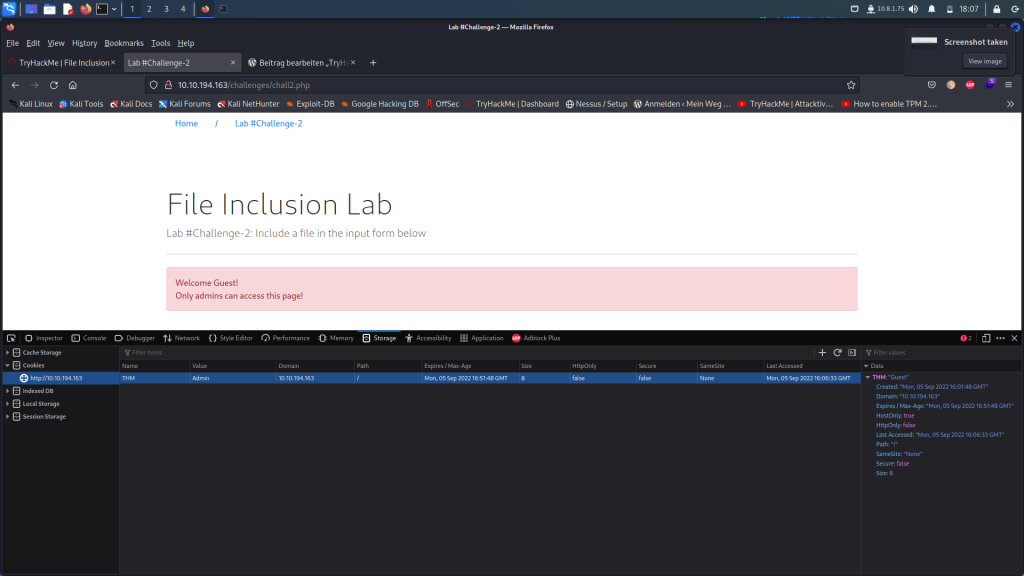Toggle the cookie data sidebar
Viewport: 1024px width, 576px height.
852,353
